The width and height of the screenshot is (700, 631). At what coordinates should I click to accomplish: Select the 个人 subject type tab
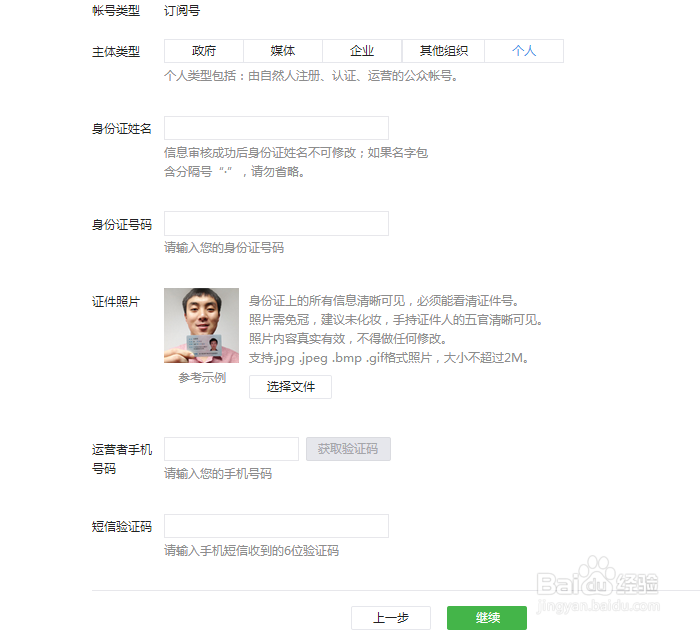coord(524,51)
